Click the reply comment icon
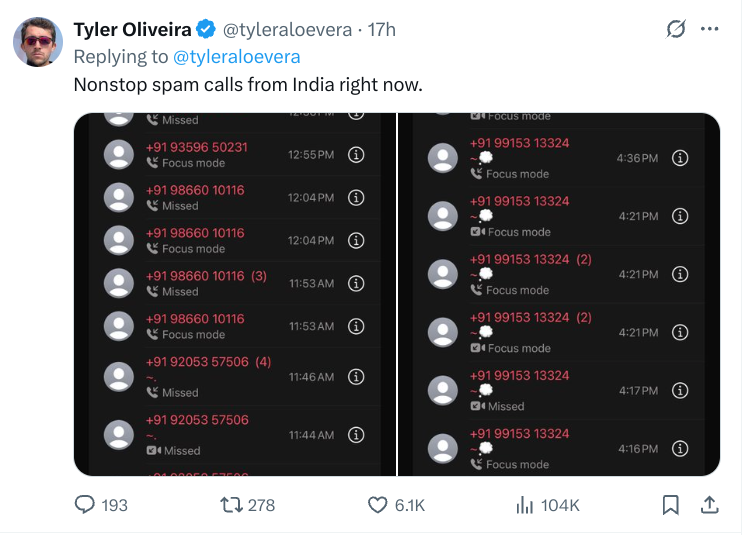Screen dimensions: 754x535 pyautogui.click(x=86, y=505)
